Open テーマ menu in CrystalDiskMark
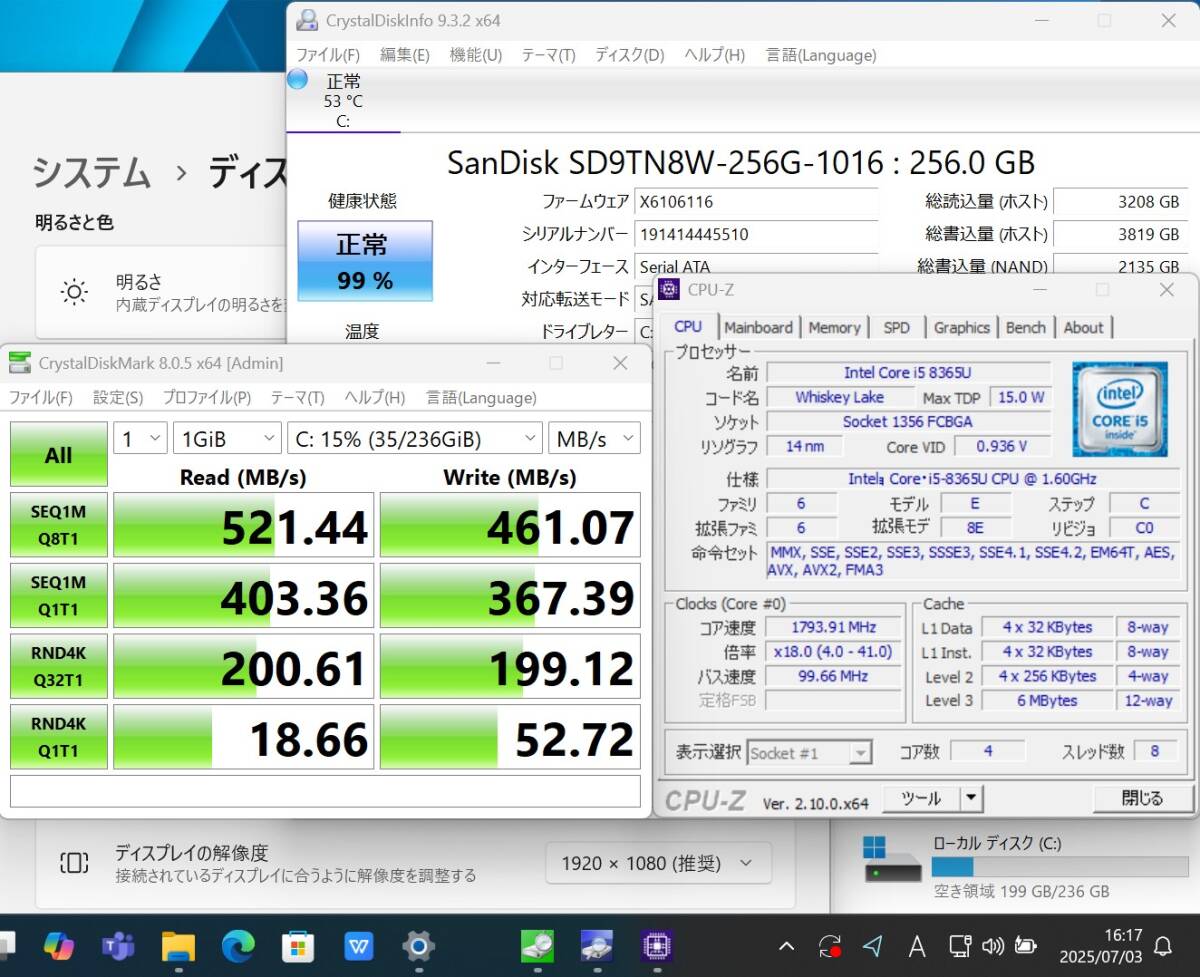 pyautogui.click(x=297, y=398)
